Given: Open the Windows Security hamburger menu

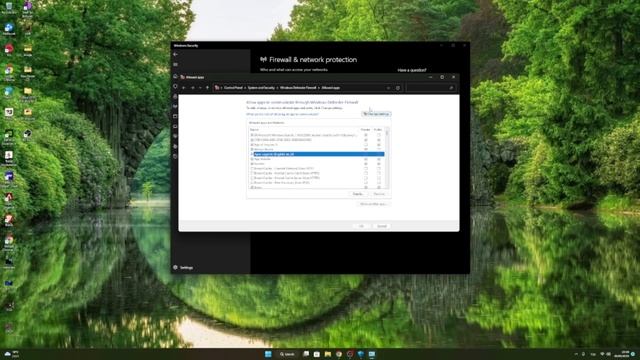Looking at the screenshot, I should (x=176, y=64).
